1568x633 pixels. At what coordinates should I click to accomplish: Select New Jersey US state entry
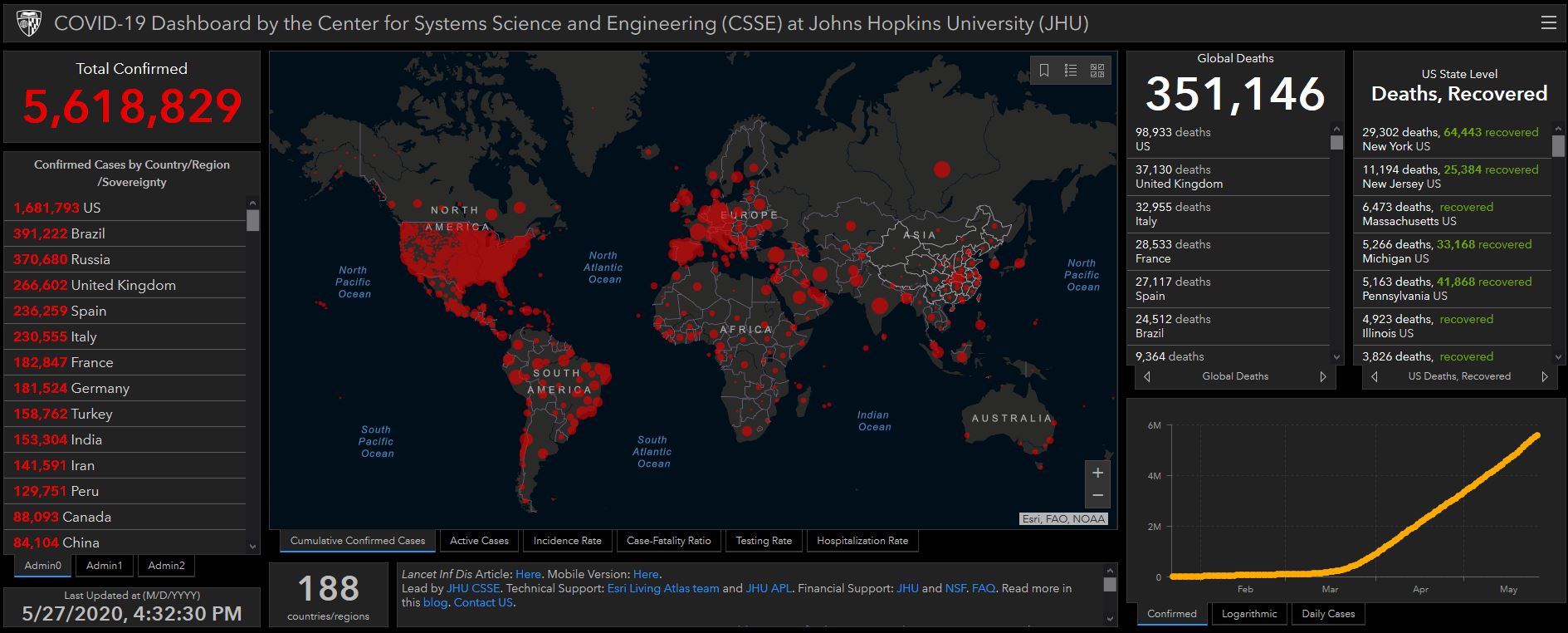tap(1456, 177)
